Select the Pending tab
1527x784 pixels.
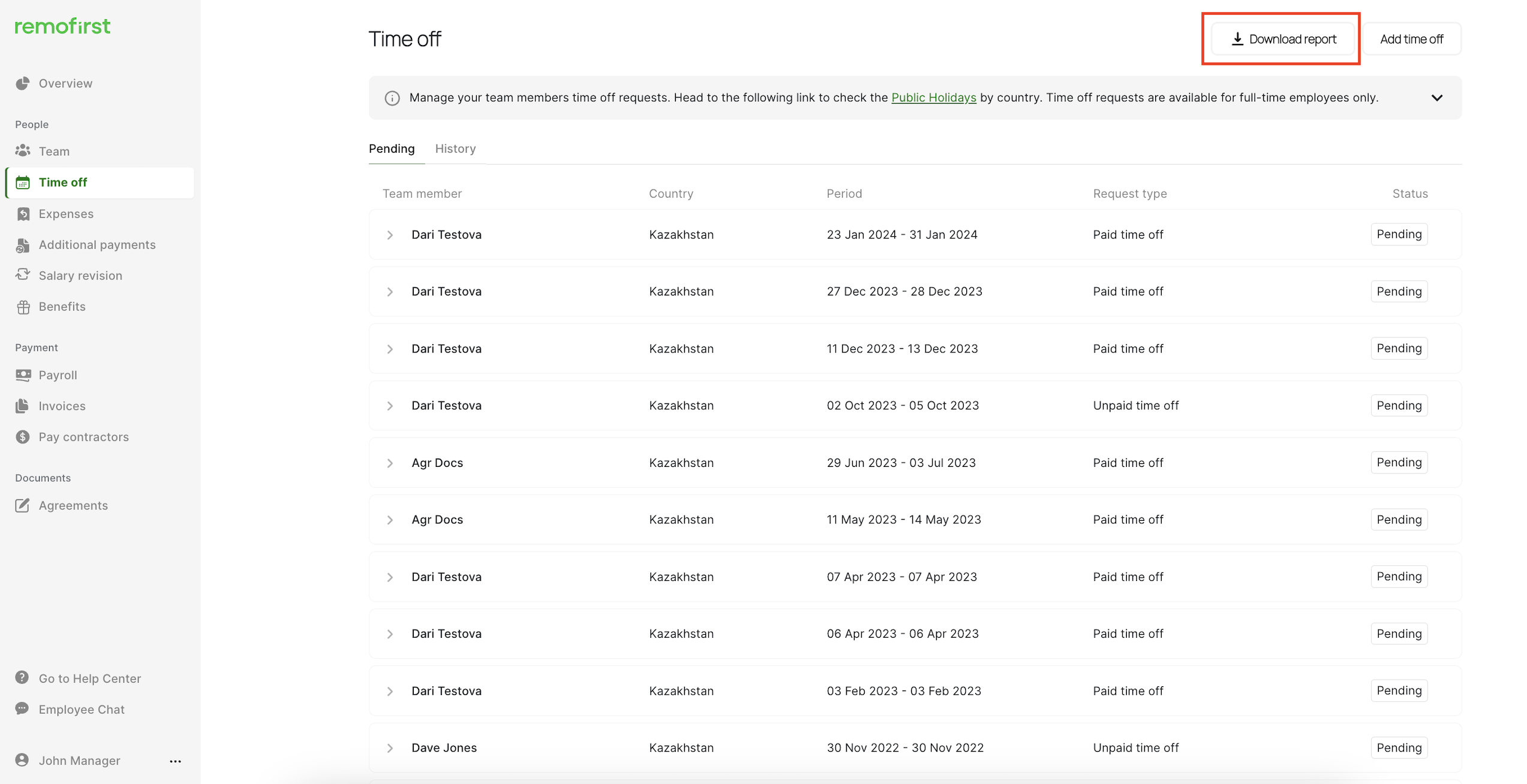pyautogui.click(x=392, y=149)
